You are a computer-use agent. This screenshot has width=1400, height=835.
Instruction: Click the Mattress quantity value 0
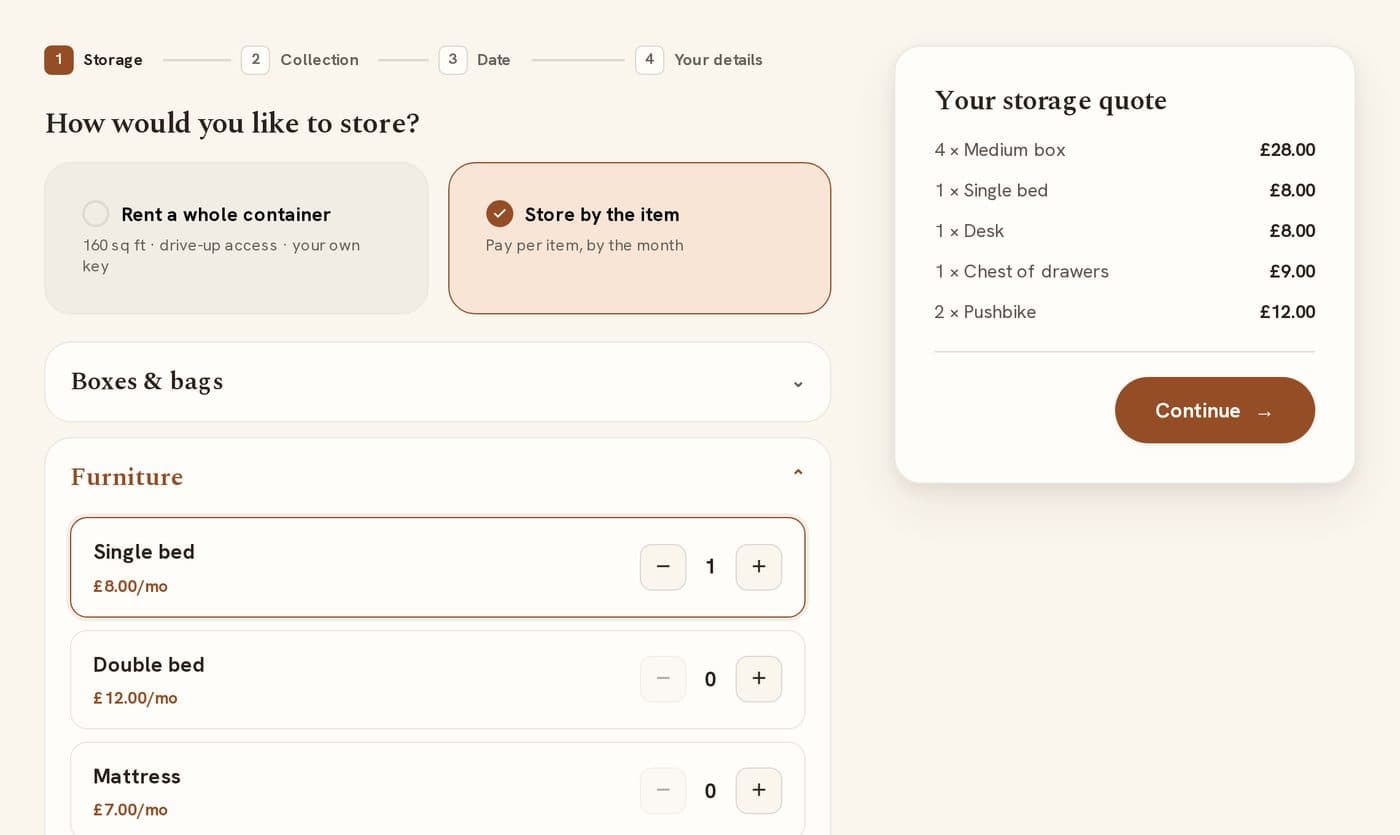tap(711, 791)
